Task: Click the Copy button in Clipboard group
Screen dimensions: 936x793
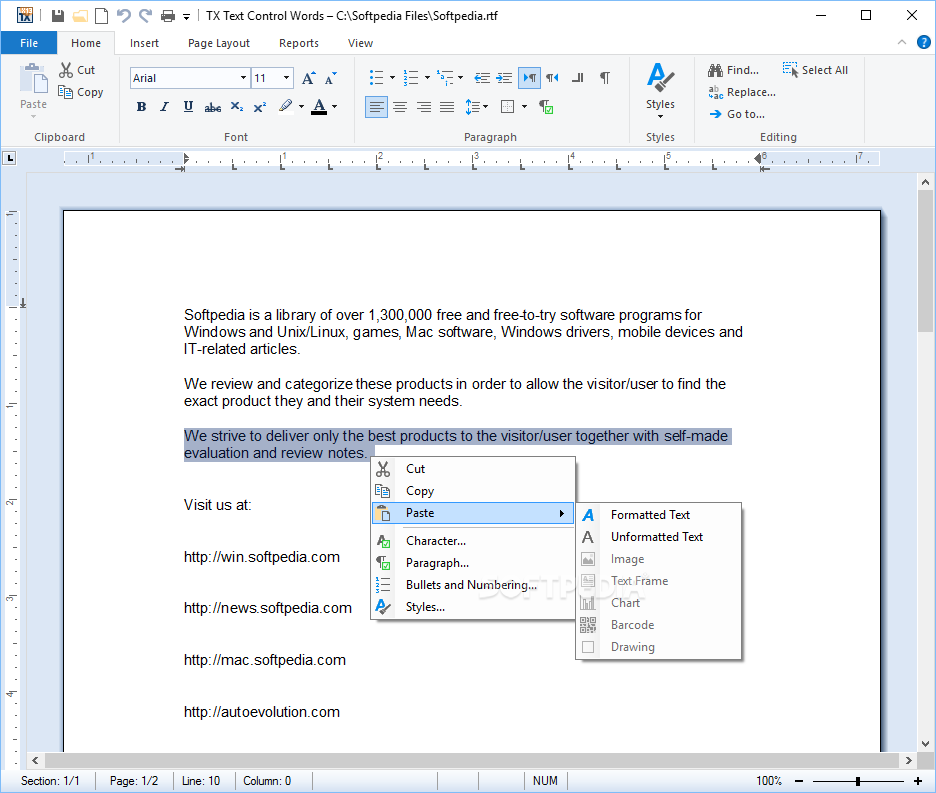Action: [81, 92]
